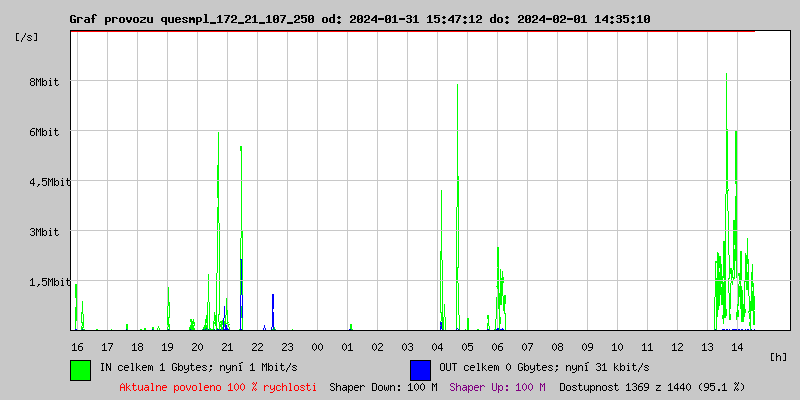Click the 'Shaper Down: 100 M' text
This screenshot has height=400, width=800.
point(383,387)
